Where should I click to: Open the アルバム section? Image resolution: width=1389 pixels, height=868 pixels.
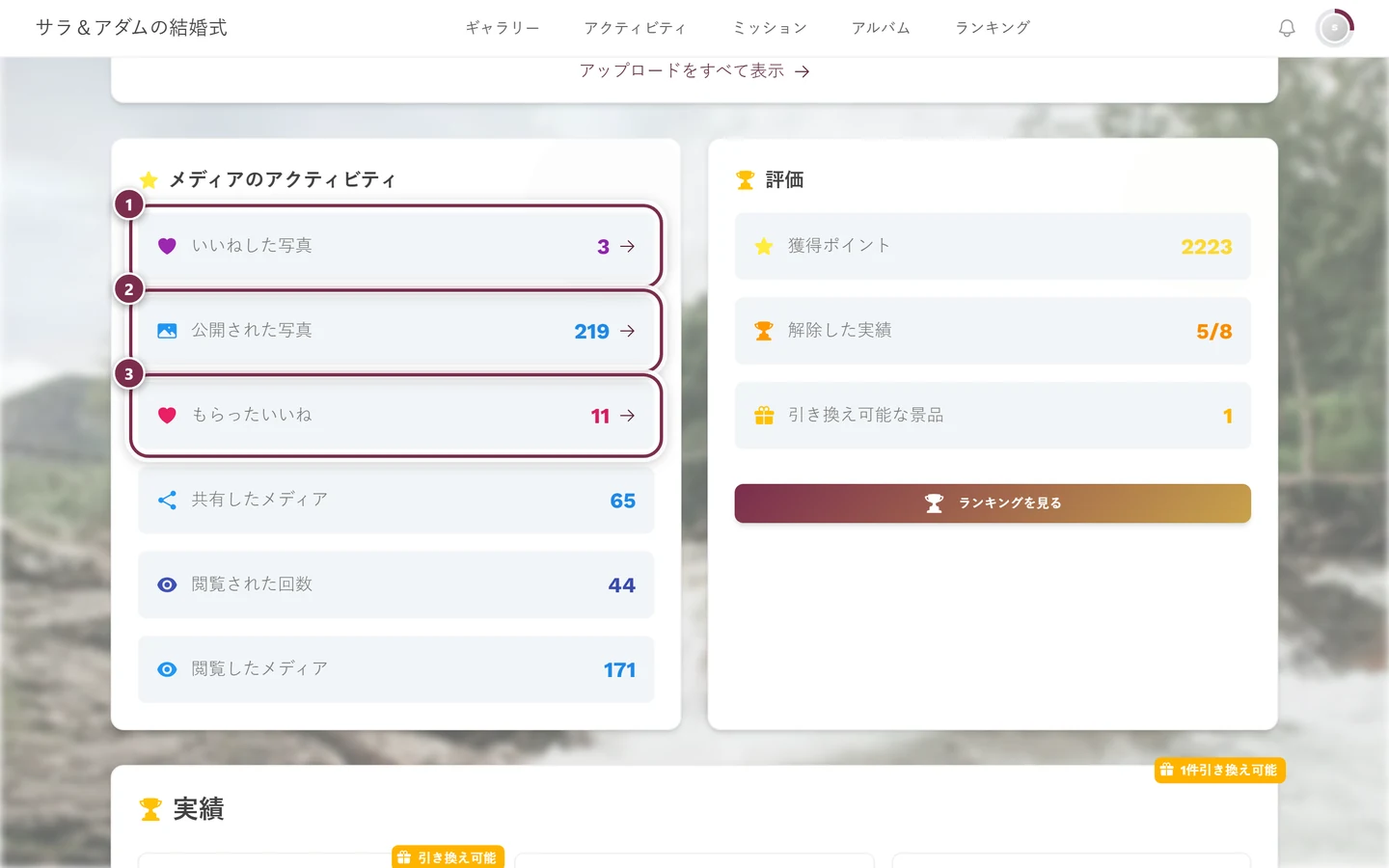tap(881, 28)
